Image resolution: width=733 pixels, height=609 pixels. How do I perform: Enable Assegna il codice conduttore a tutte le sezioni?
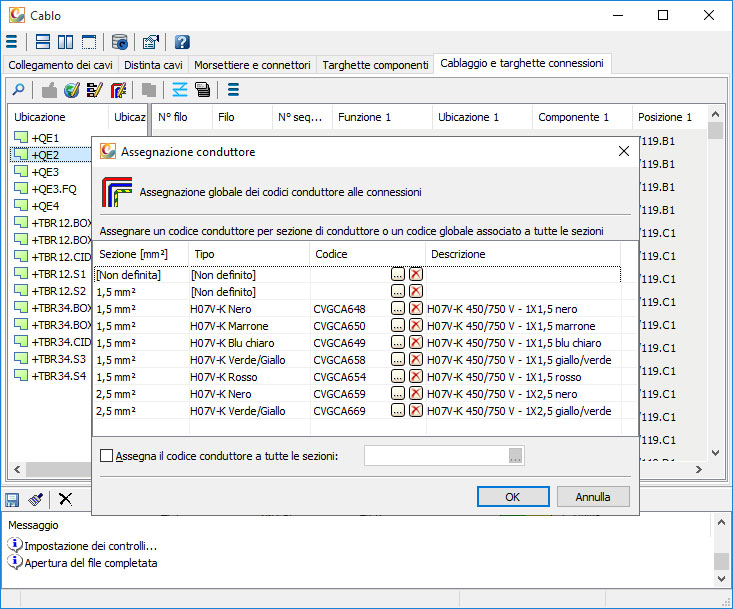click(x=107, y=456)
